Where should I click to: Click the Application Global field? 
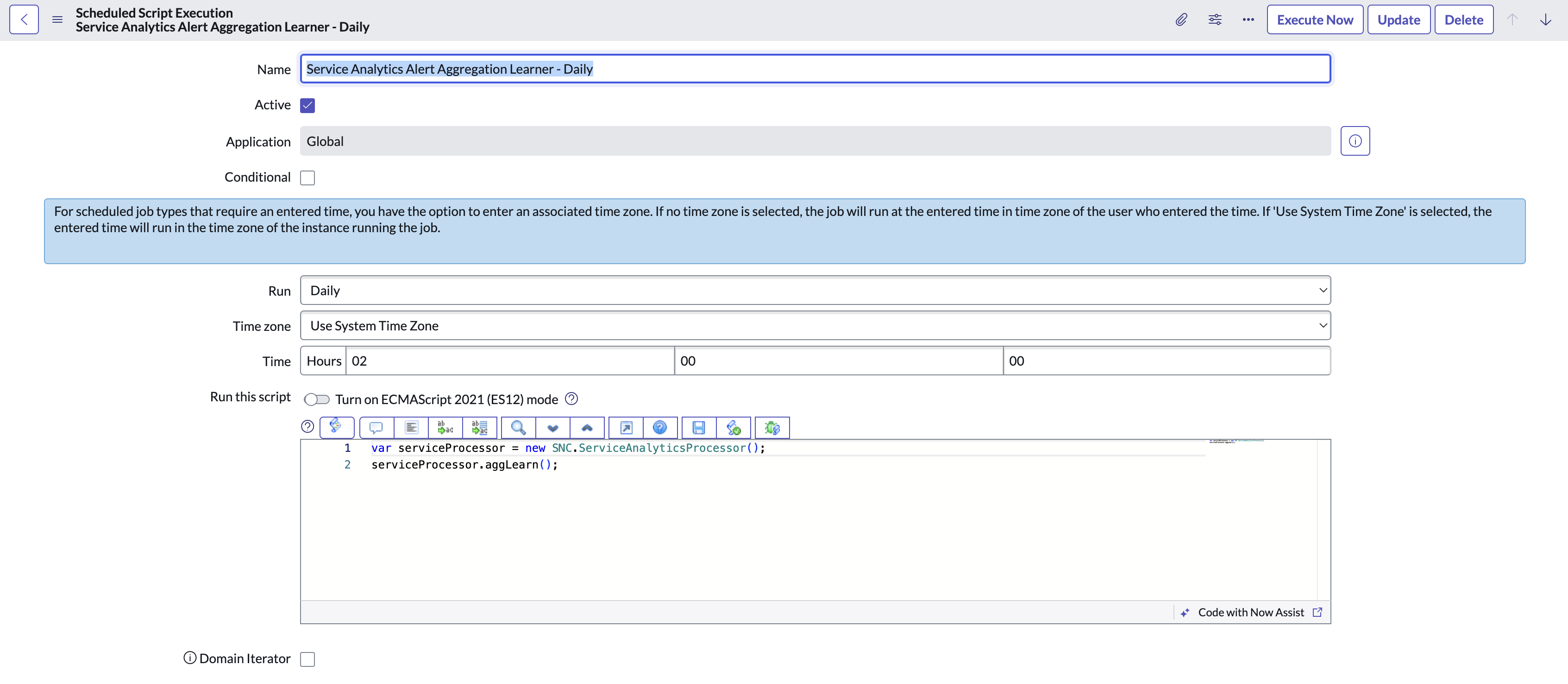tap(815, 141)
